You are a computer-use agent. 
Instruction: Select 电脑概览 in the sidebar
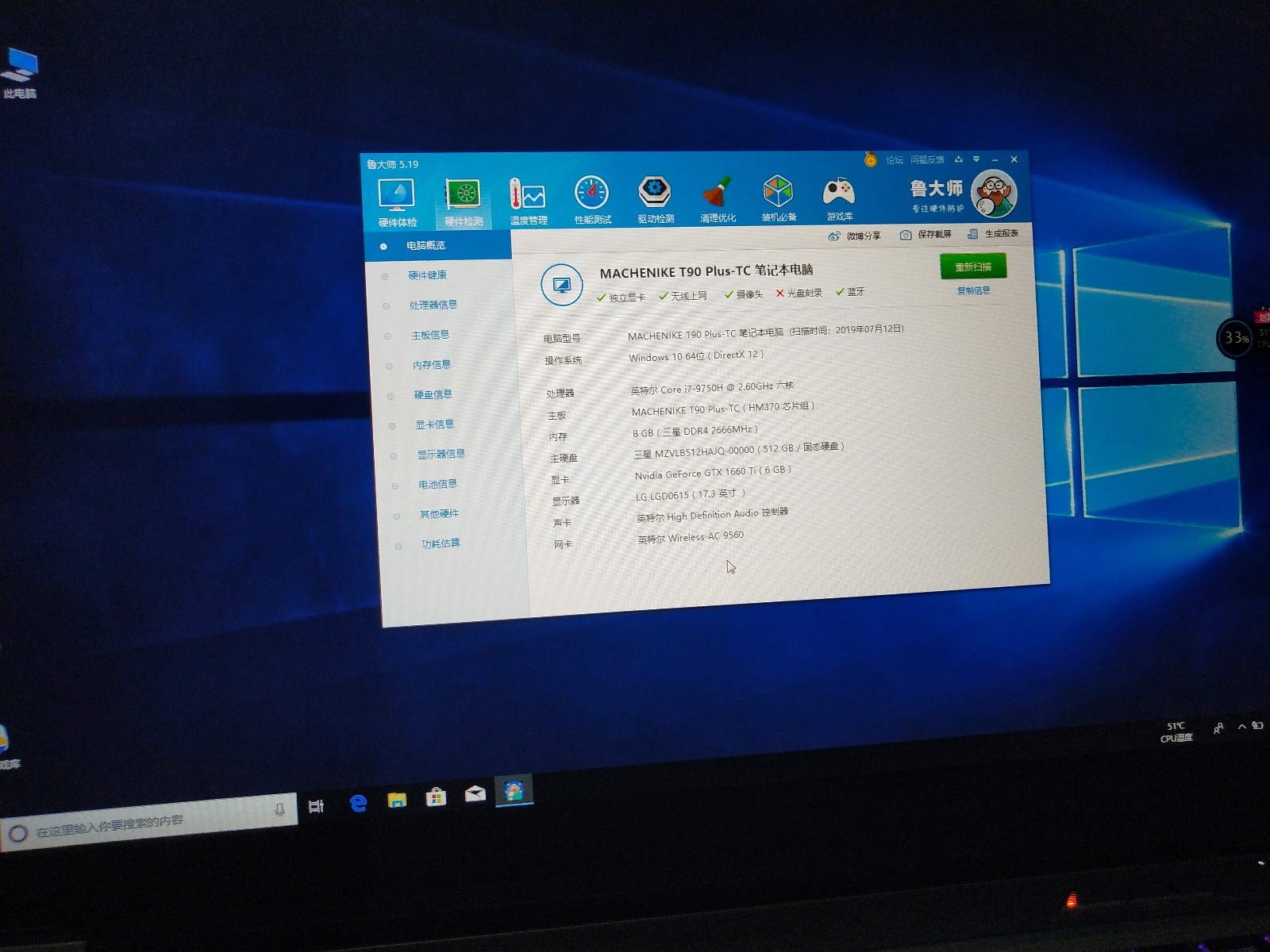[438, 245]
